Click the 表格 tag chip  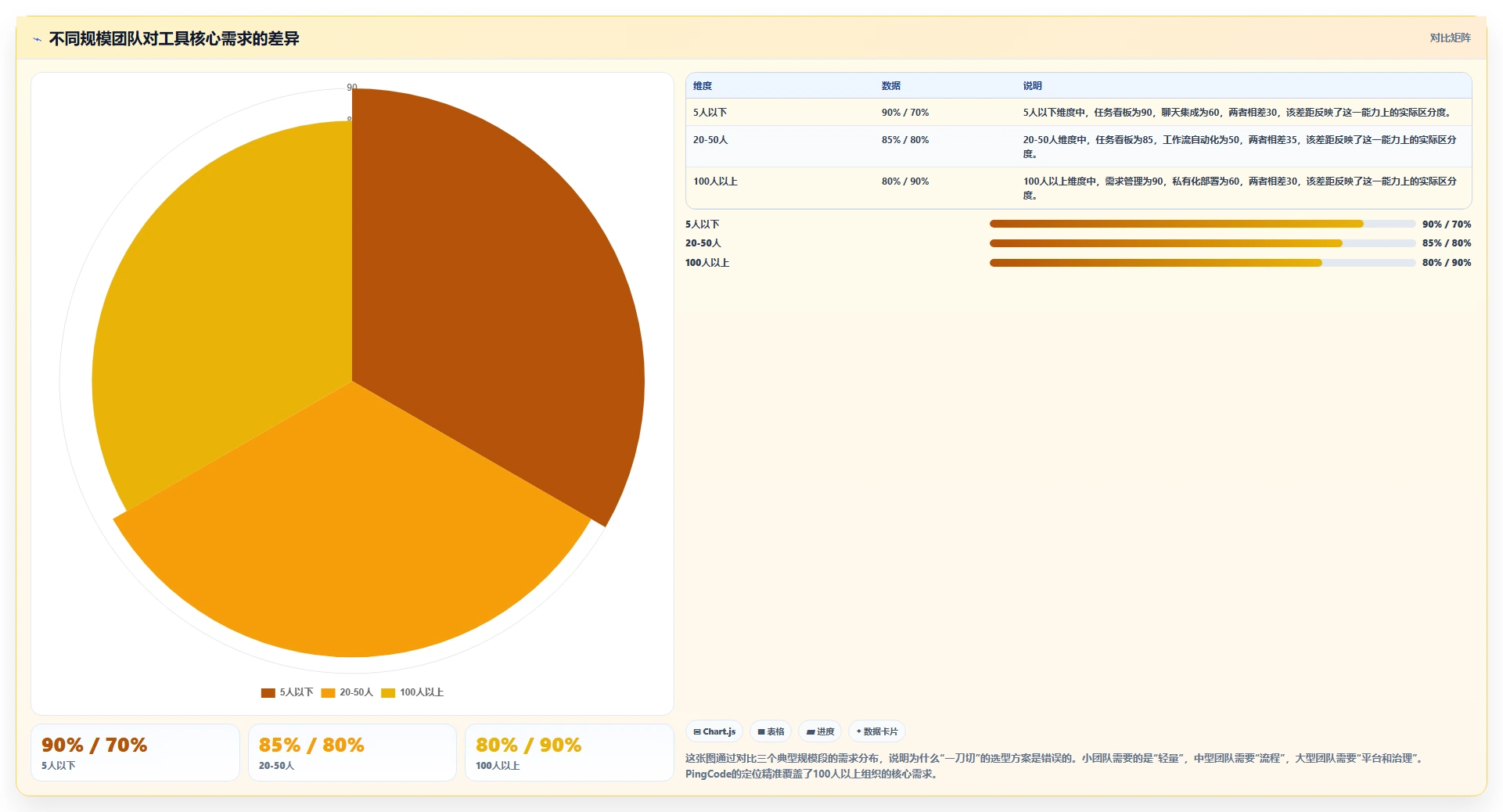pyautogui.click(x=771, y=731)
